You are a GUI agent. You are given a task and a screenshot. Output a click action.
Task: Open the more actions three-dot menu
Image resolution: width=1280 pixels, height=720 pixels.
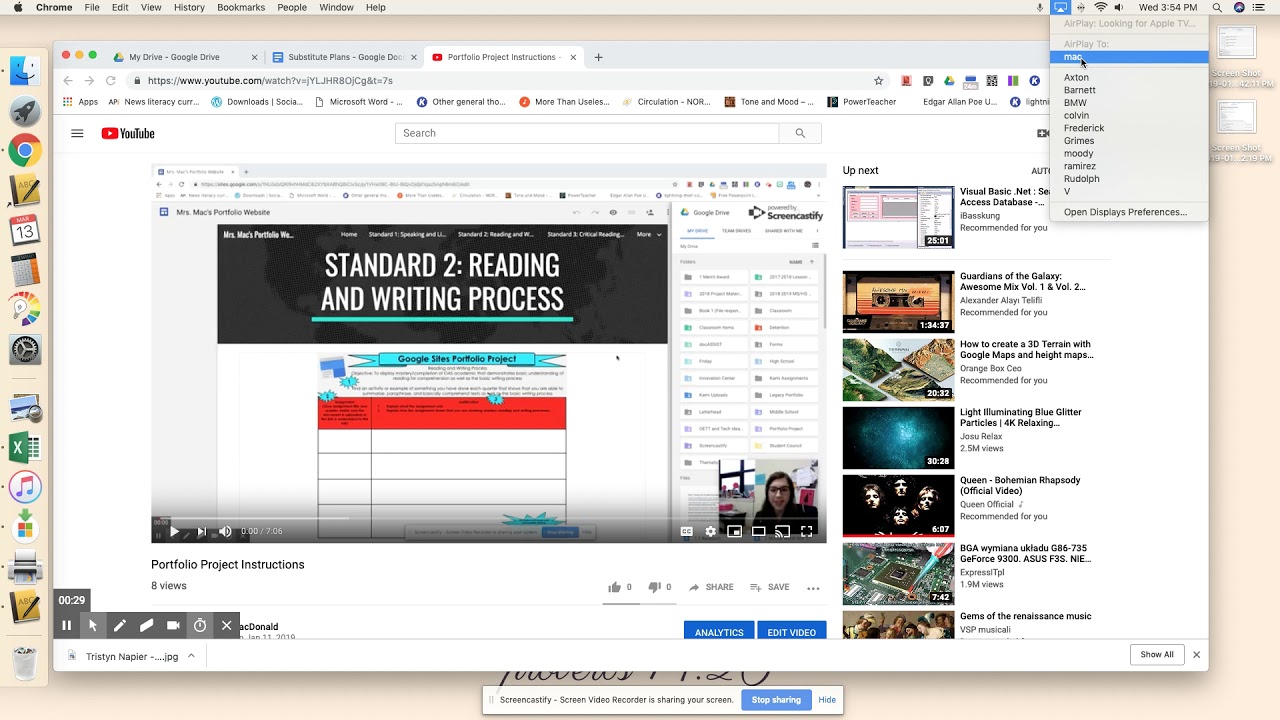tap(813, 588)
